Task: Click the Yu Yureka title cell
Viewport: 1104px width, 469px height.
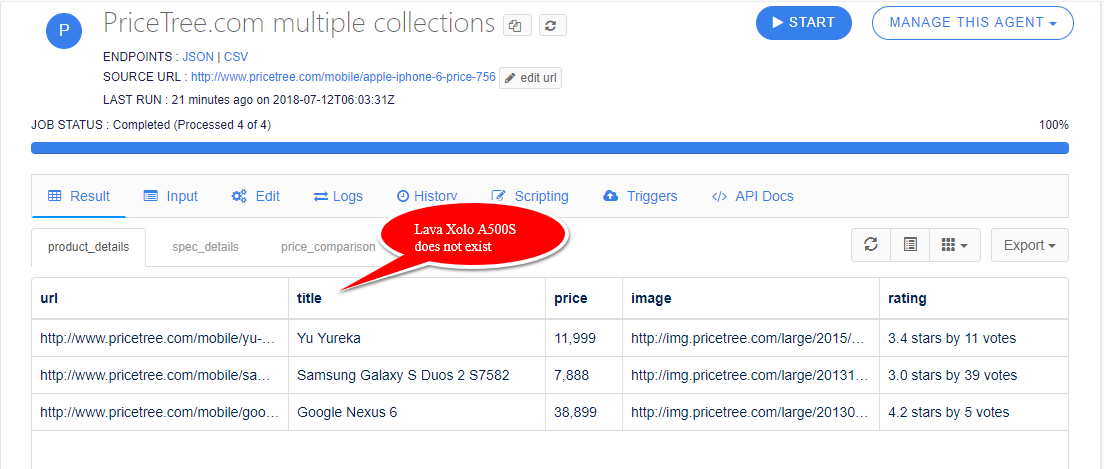Action: coord(417,338)
